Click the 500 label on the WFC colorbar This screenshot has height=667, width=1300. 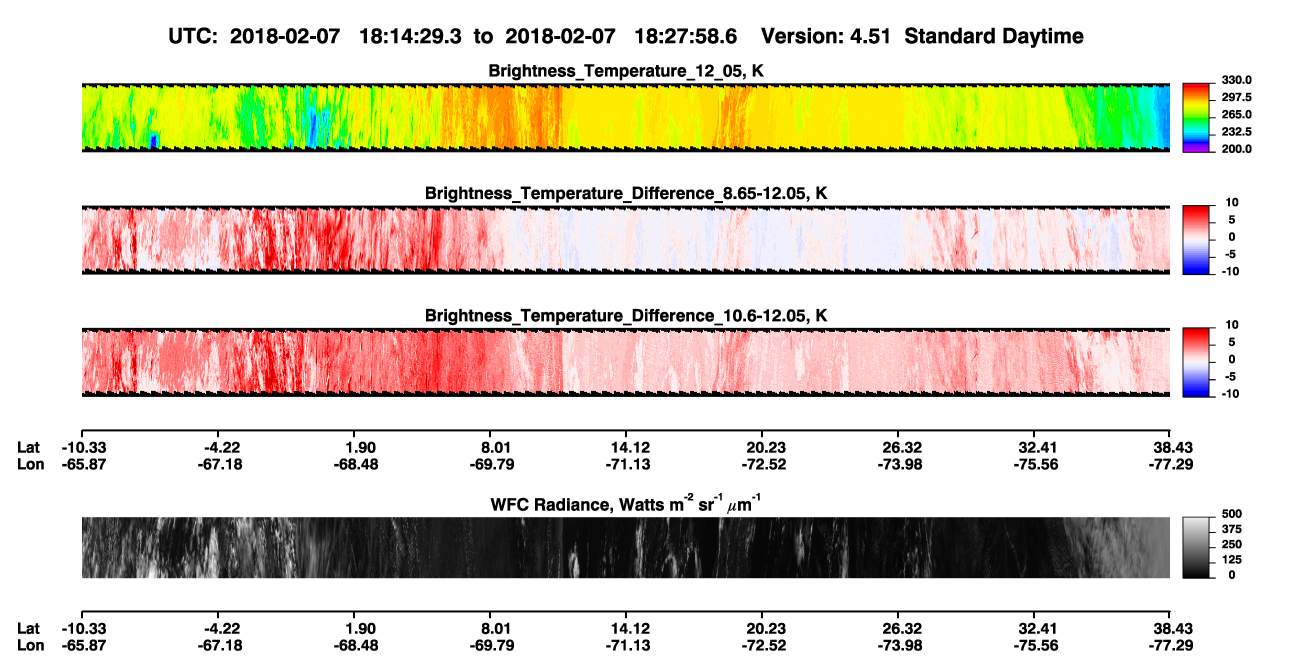(1232, 514)
